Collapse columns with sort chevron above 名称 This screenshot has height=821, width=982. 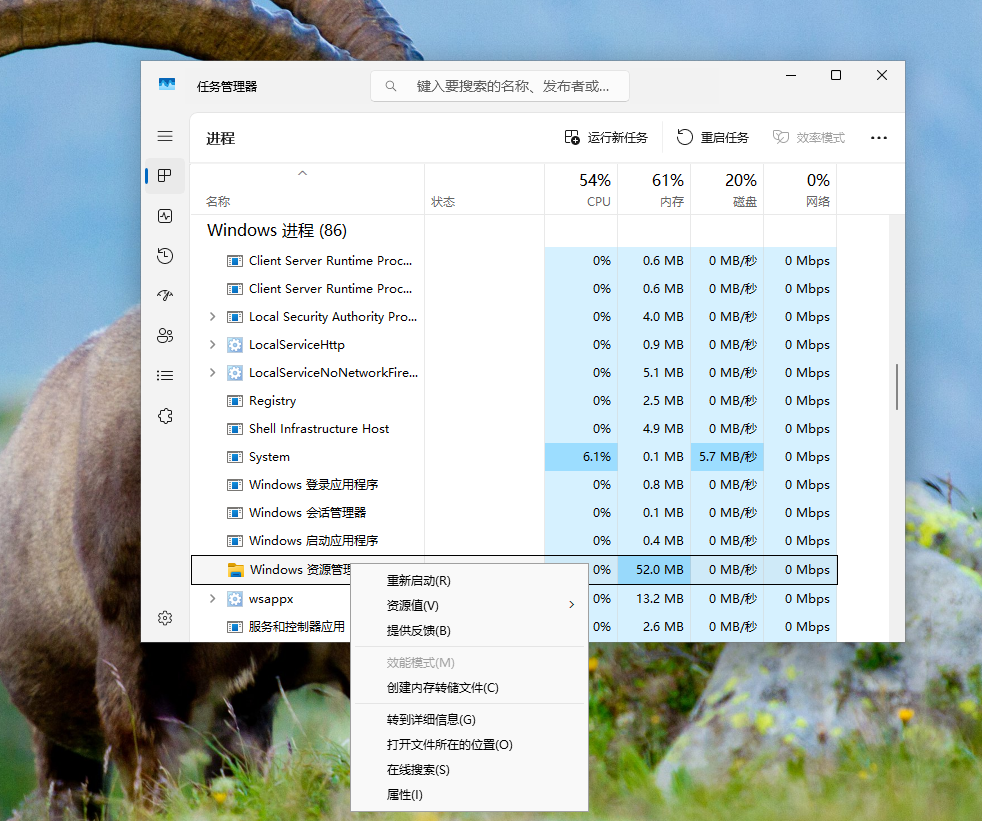coord(302,173)
